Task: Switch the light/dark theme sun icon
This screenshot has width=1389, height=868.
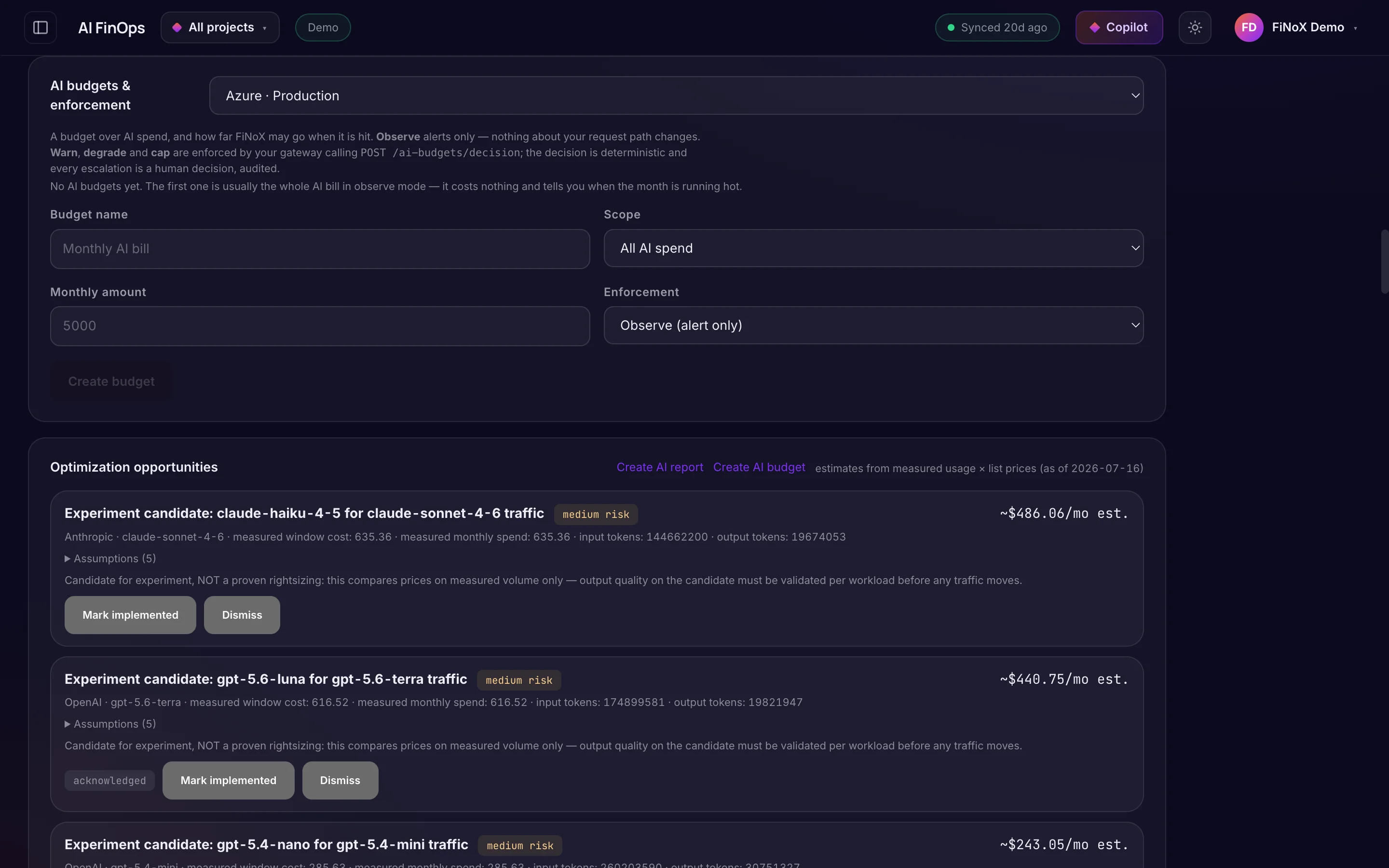Action: click(x=1195, y=27)
